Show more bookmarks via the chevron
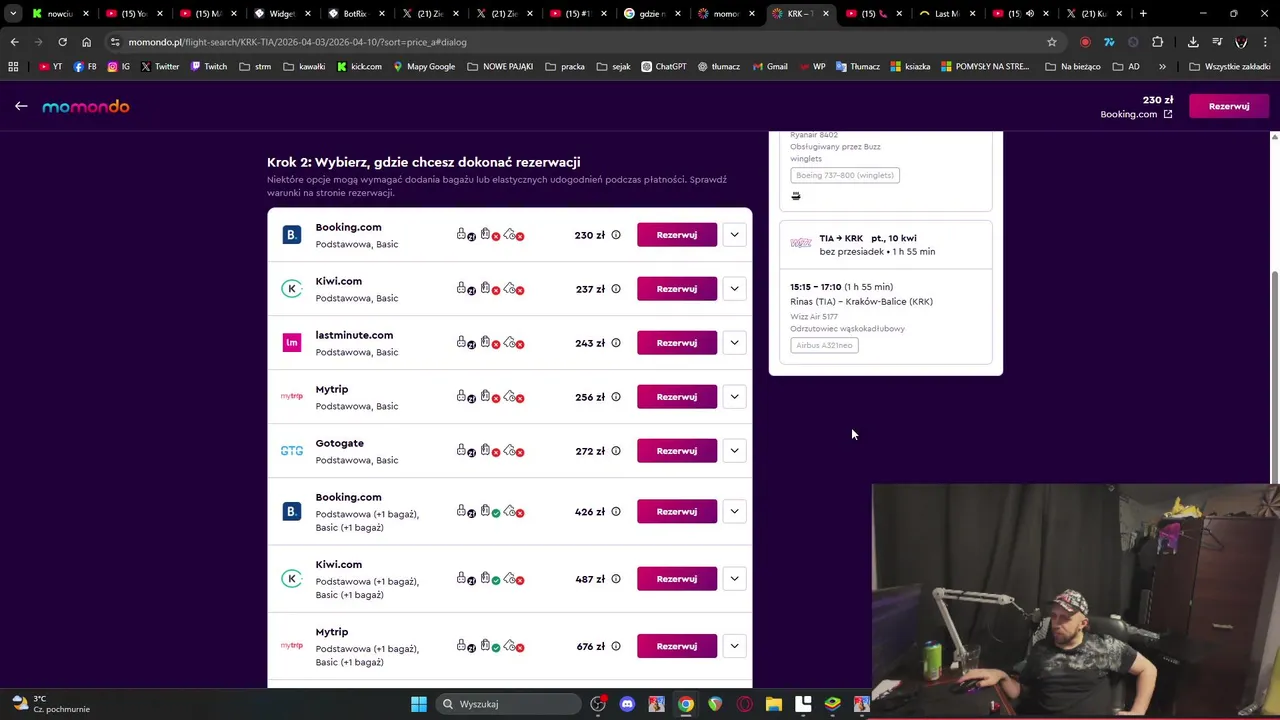 click(x=1162, y=67)
